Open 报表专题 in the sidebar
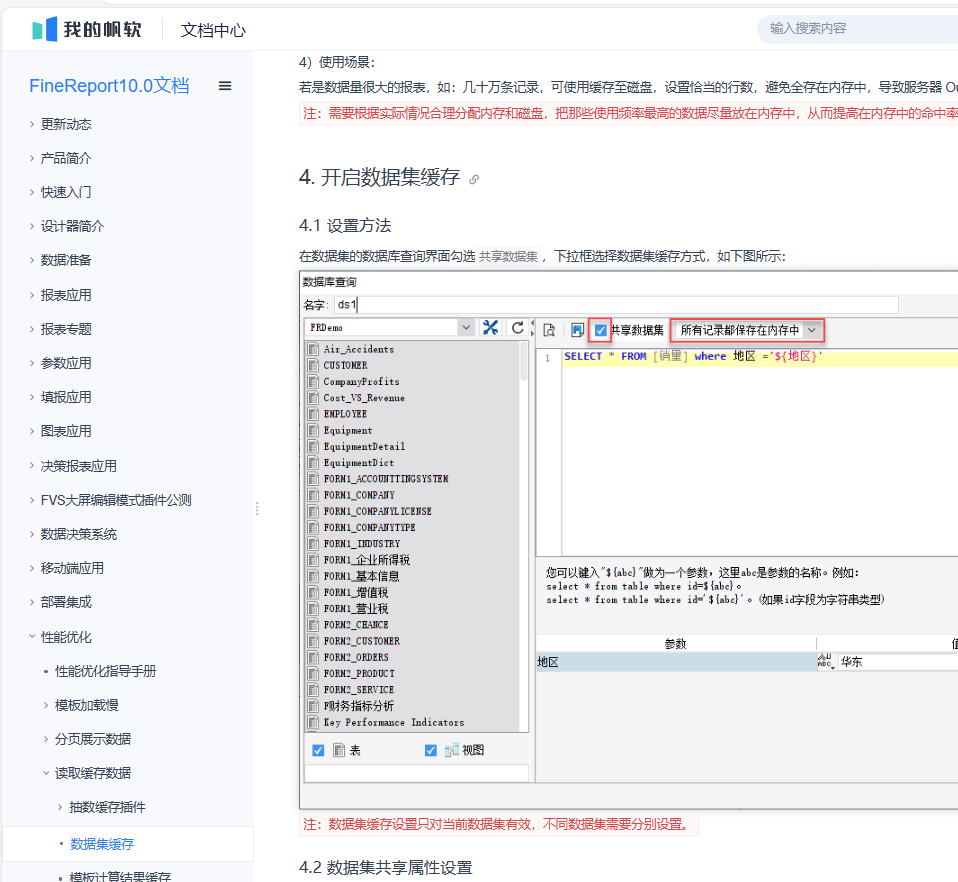The image size is (958, 882). [x=66, y=329]
